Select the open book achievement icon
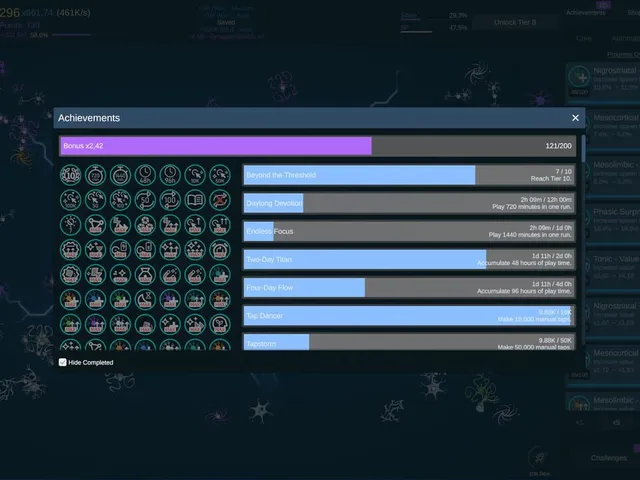 (195, 200)
